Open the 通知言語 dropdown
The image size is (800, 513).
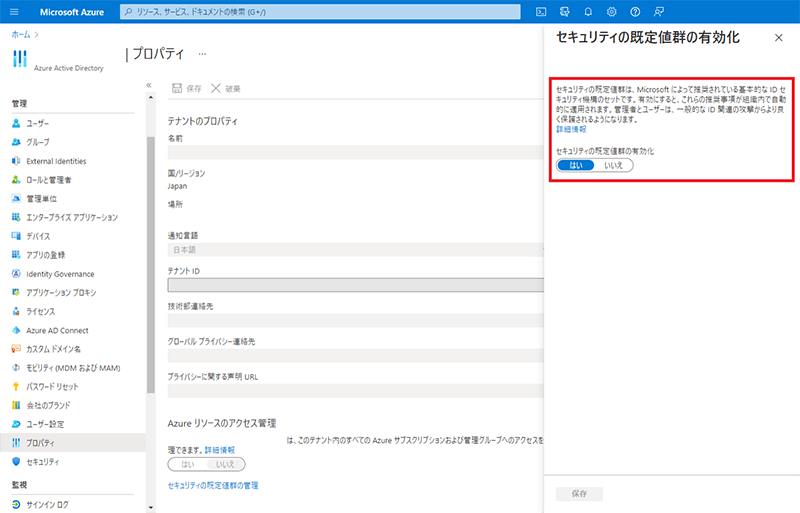(x=356, y=250)
